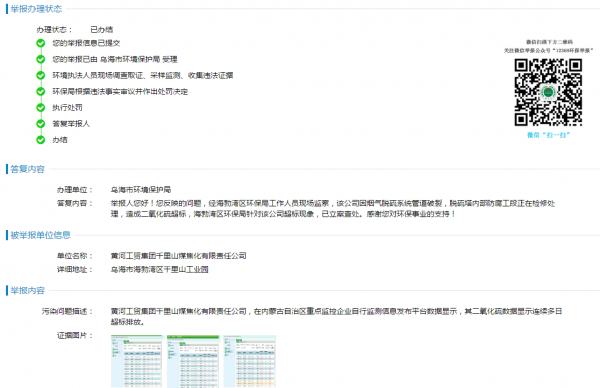Click the WeChat QR code image

click(x=548, y=92)
